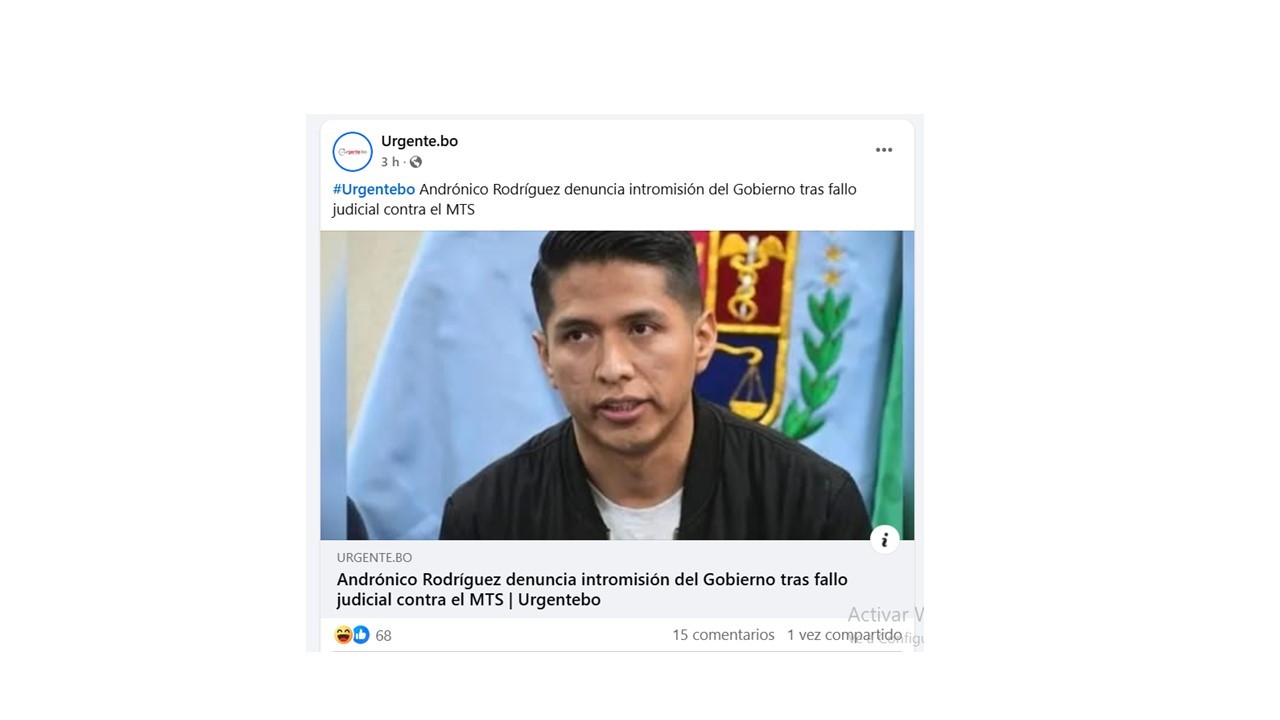View the 15 comentarios list
Image resolution: width=1280 pixels, height=720 pixels.
coord(723,635)
